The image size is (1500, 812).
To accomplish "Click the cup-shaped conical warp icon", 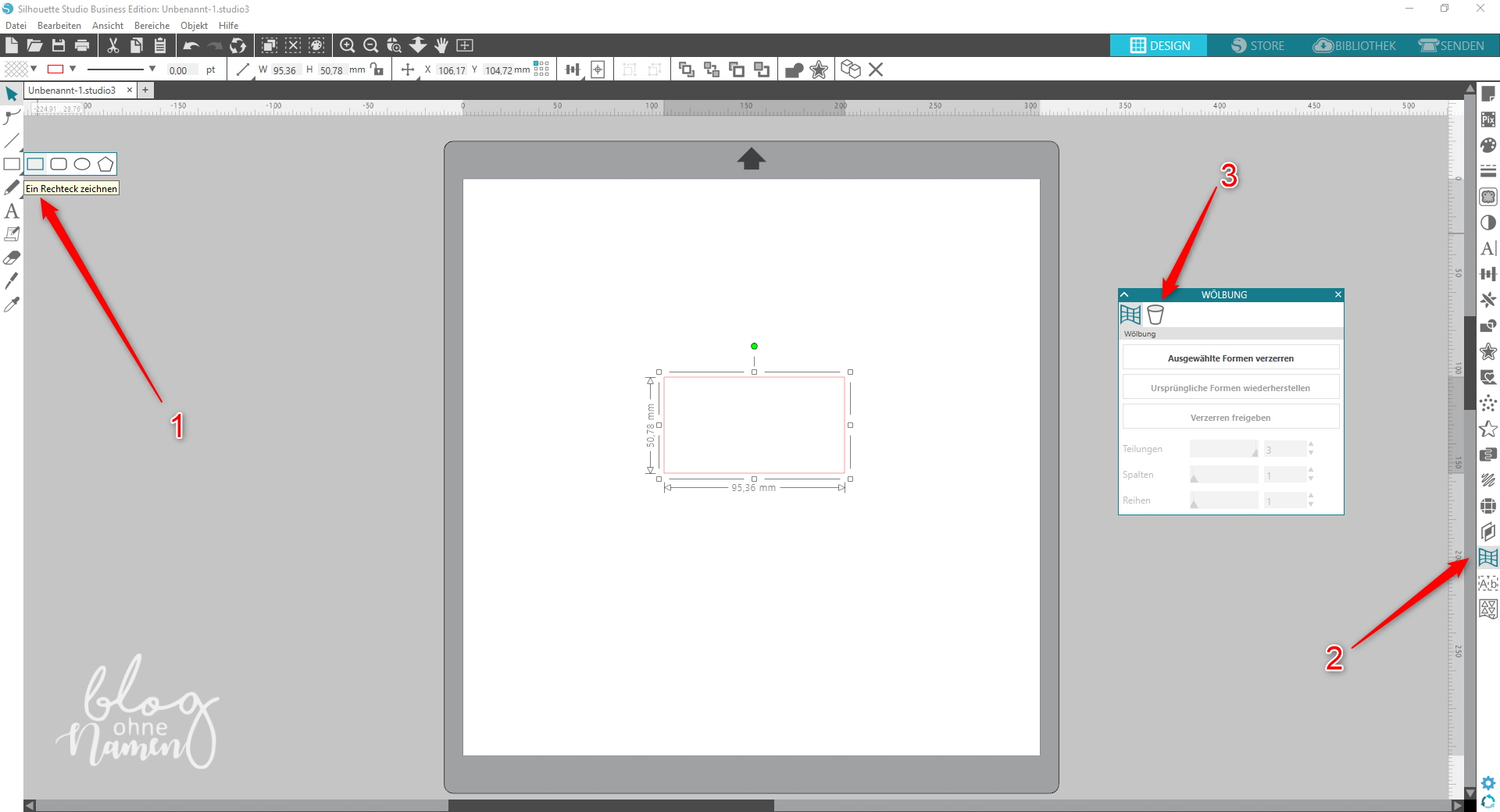I will coord(1155,315).
